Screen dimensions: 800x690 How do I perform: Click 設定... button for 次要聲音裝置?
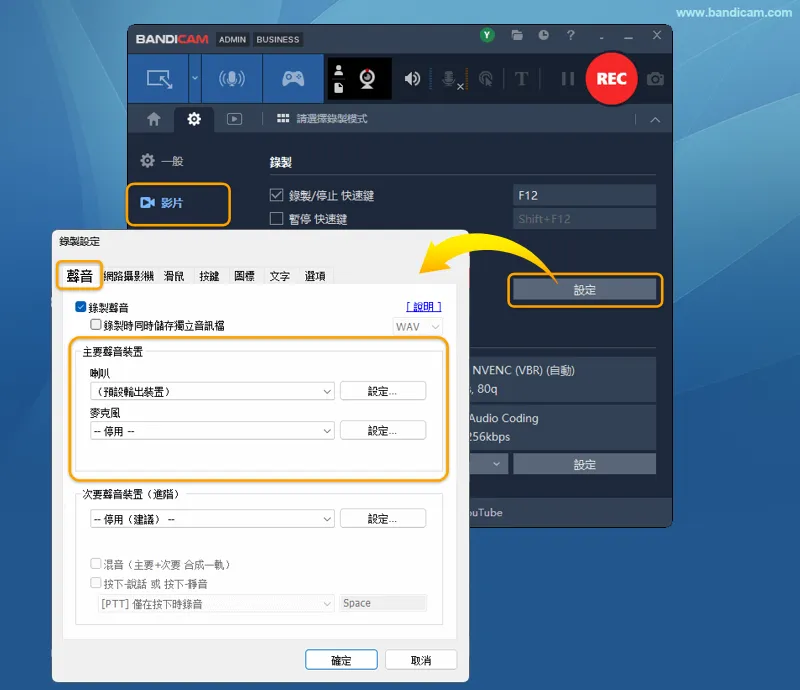click(x=383, y=519)
